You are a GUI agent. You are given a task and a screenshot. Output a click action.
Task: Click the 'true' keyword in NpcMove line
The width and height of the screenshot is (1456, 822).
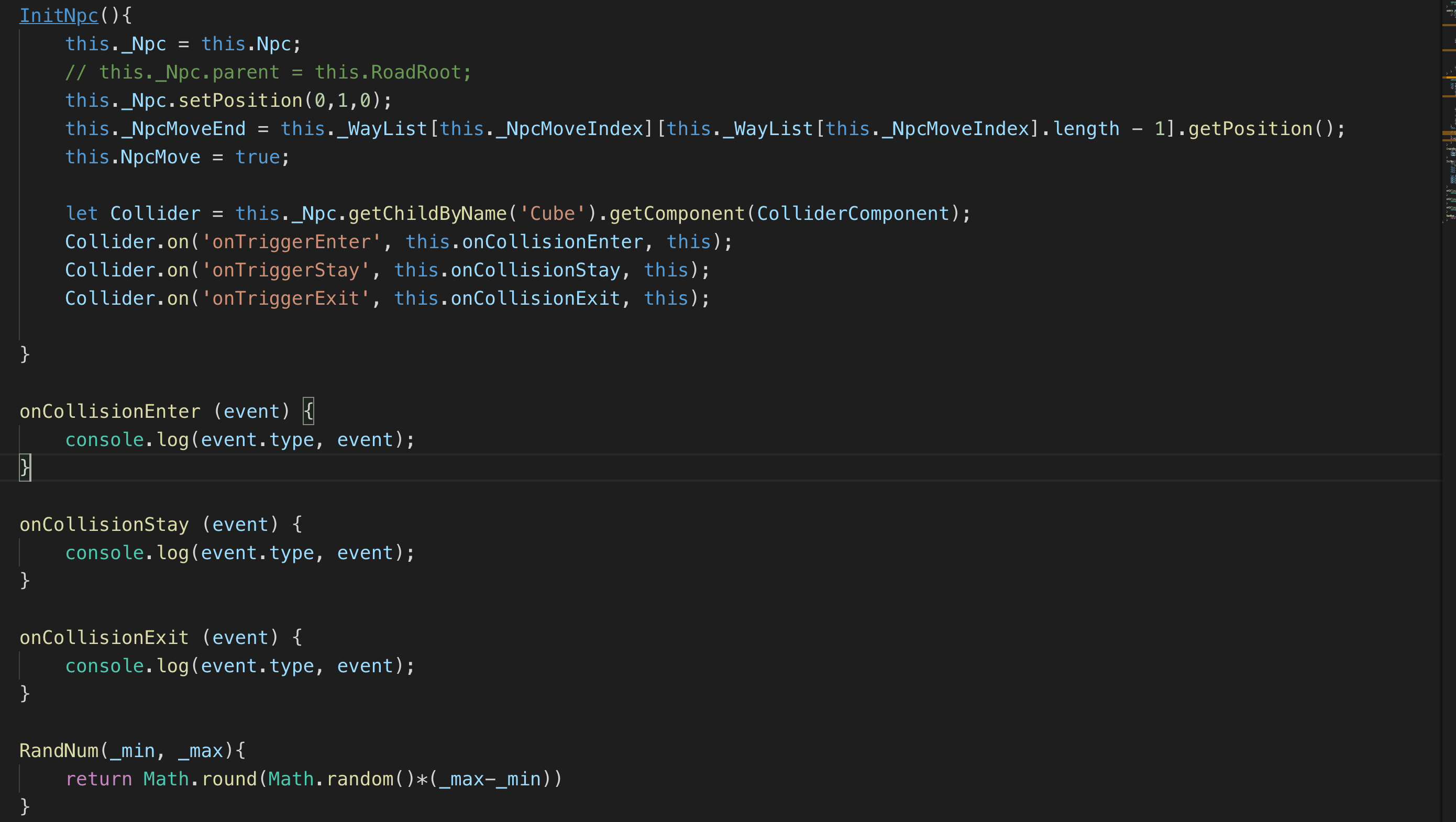pos(257,157)
